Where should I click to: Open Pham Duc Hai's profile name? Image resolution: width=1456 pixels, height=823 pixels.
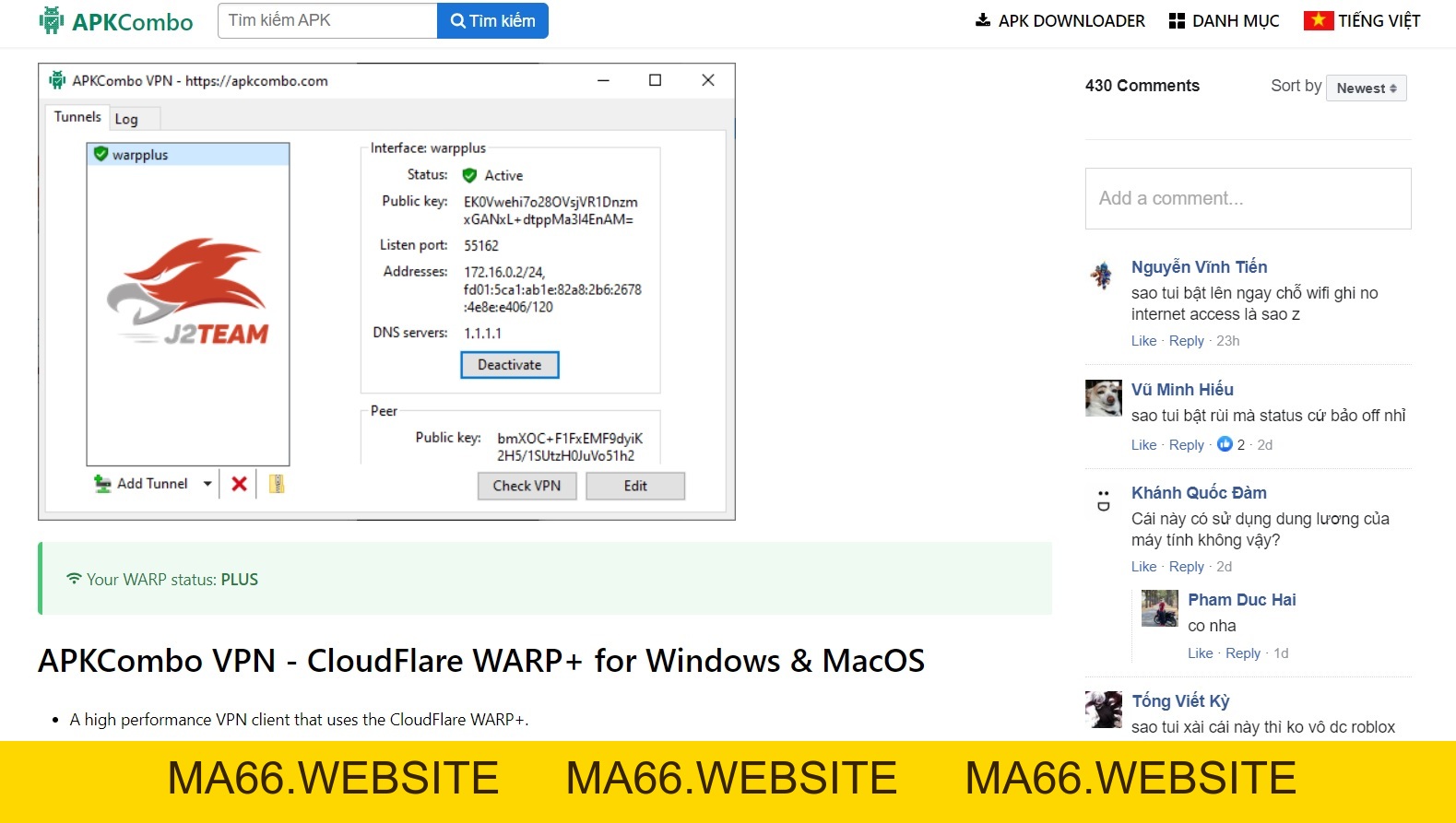pos(1241,600)
